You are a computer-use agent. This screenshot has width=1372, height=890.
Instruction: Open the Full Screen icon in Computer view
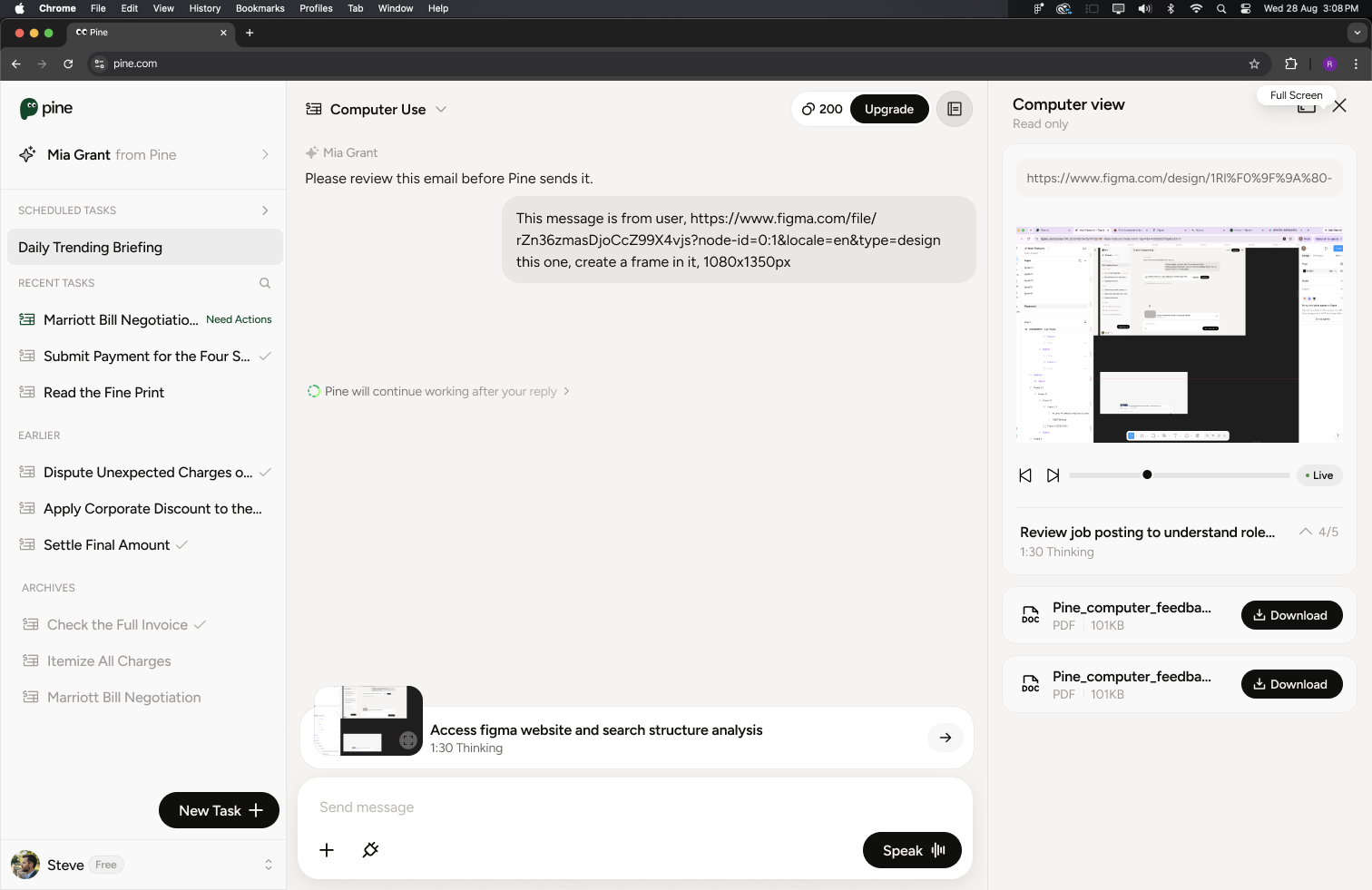pyautogui.click(x=1307, y=107)
